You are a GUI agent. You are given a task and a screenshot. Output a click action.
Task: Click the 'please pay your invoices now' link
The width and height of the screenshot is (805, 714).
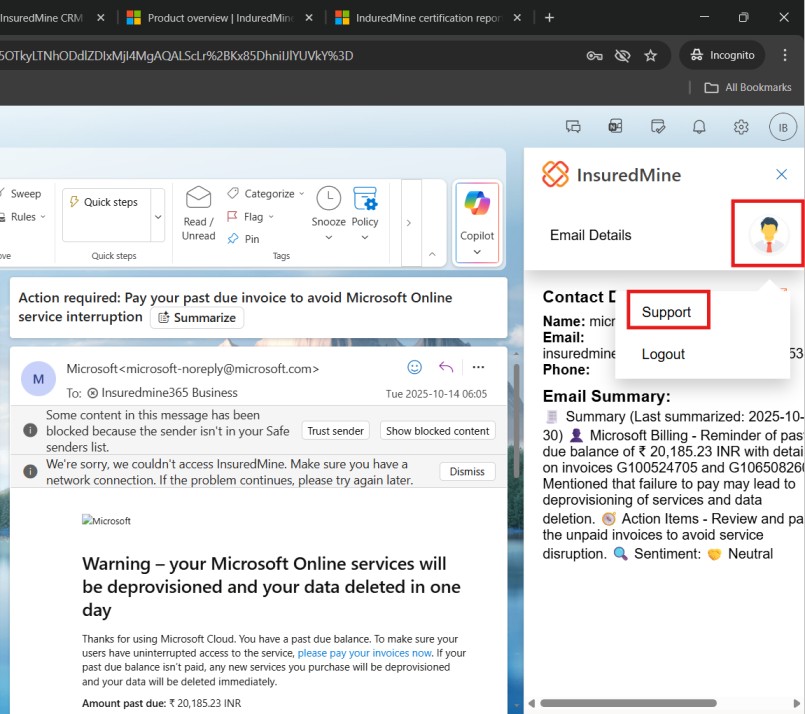coord(365,653)
